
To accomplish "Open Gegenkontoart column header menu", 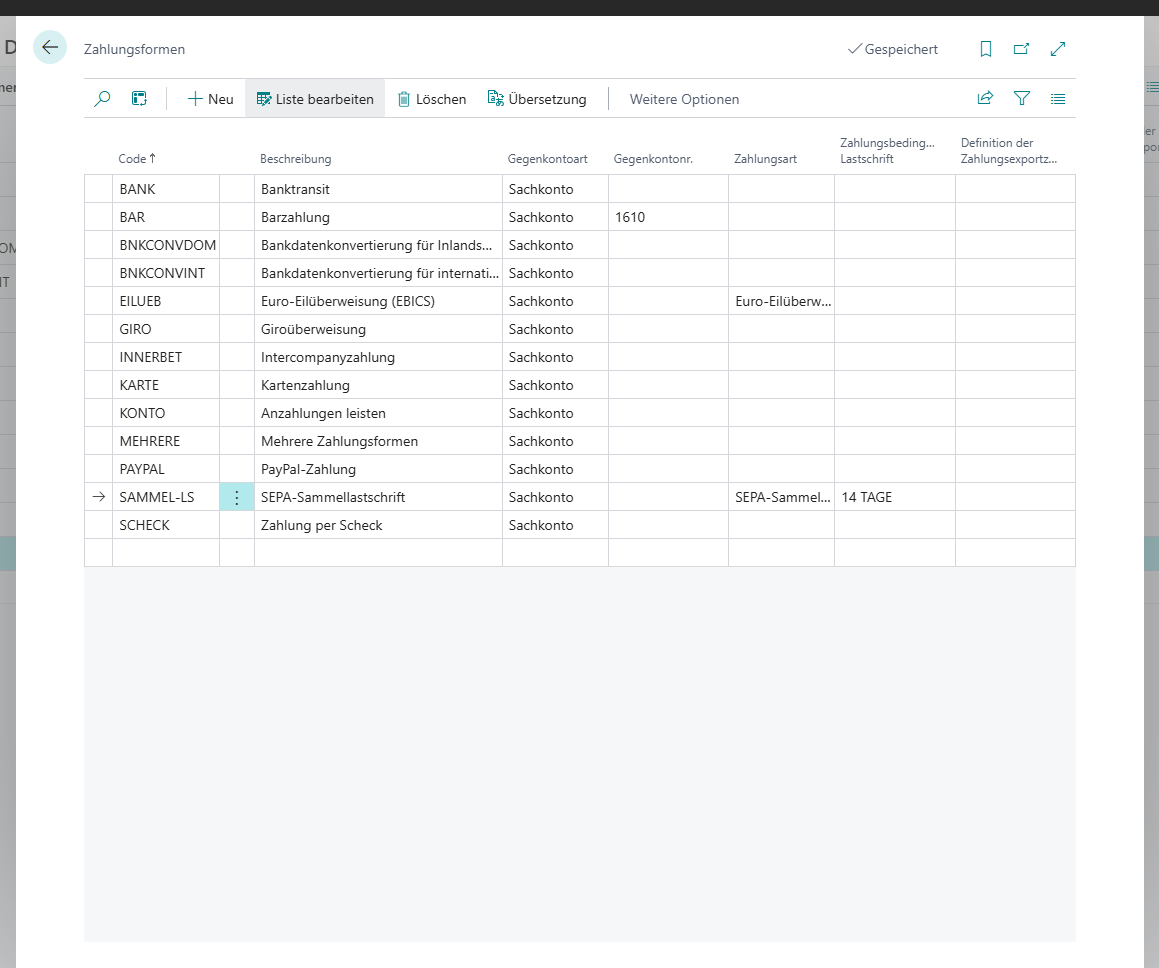I will (548, 159).
